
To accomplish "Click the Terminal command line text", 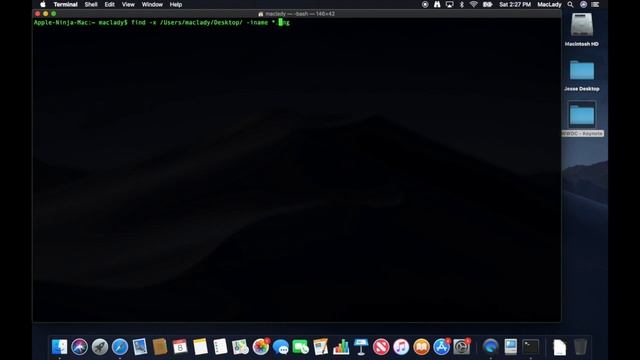I will (162, 22).
